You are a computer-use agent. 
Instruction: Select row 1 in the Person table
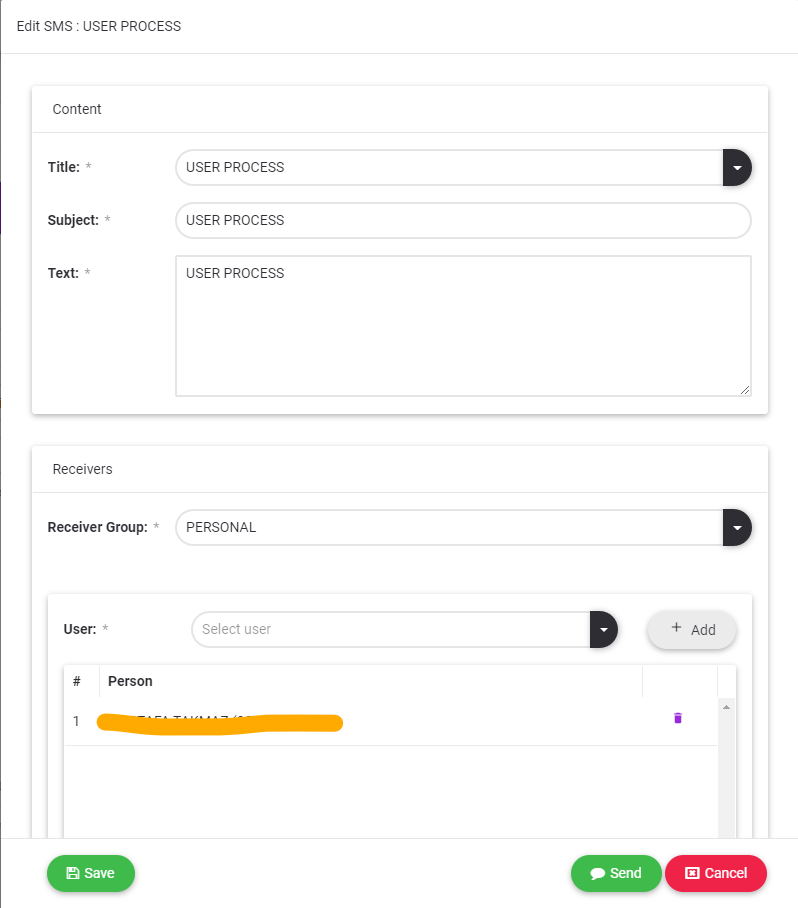[370, 722]
